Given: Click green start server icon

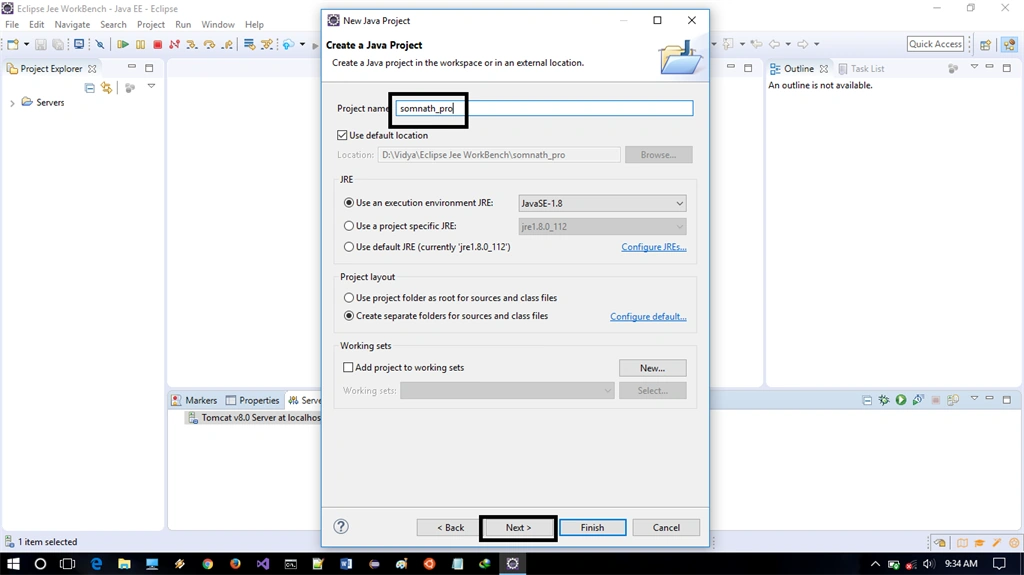Looking at the screenshot, I should tap(901, 400).
